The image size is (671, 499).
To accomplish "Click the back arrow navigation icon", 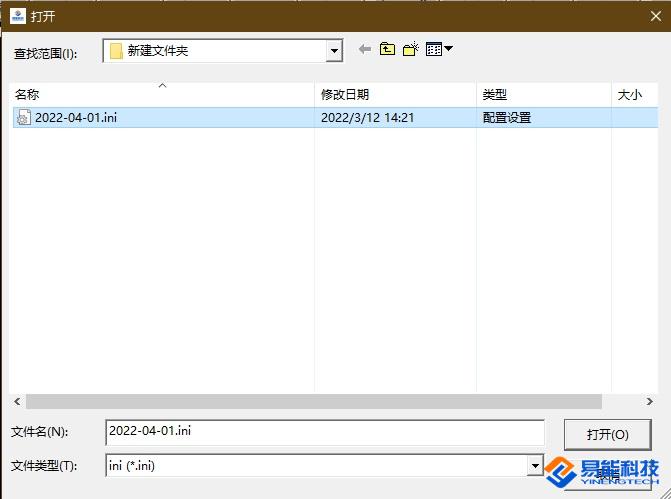I will tap(365, 49).
